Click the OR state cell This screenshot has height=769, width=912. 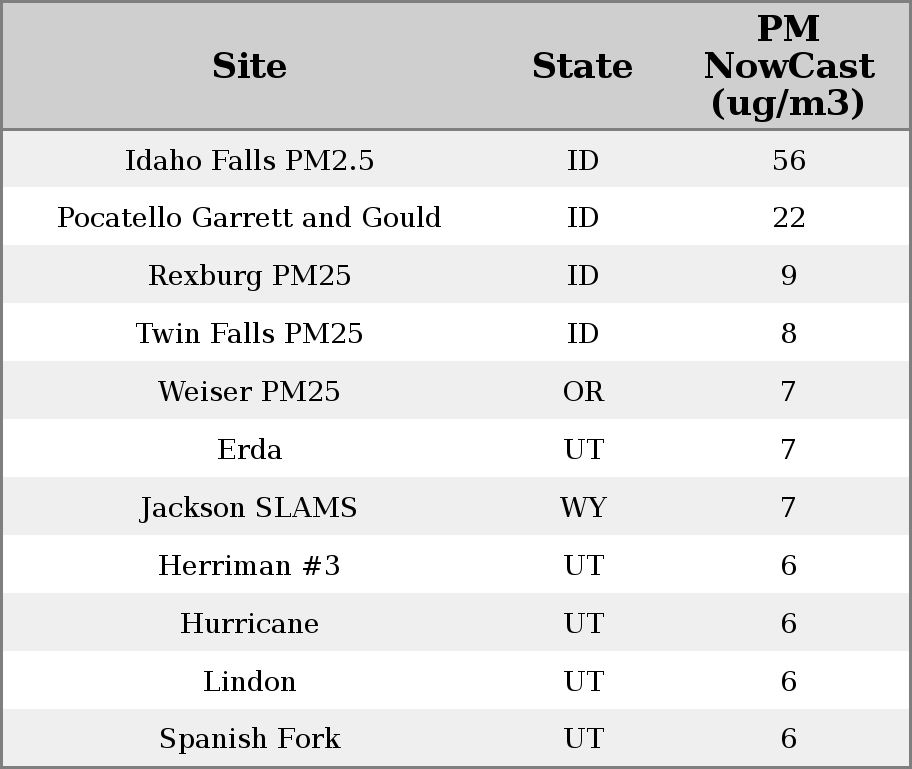[x=583, y=392]
